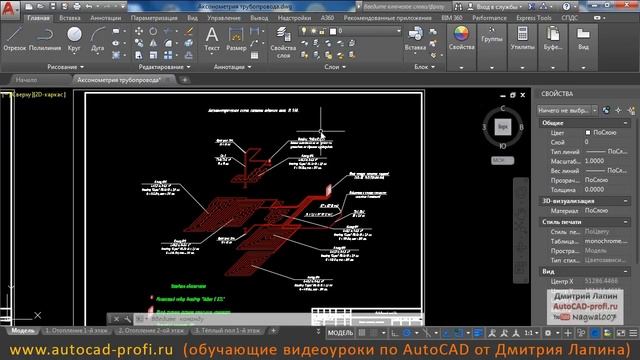The image size is (640, 360).
Task: Open the Утилиты calculator panel
Action: point(522,38)
